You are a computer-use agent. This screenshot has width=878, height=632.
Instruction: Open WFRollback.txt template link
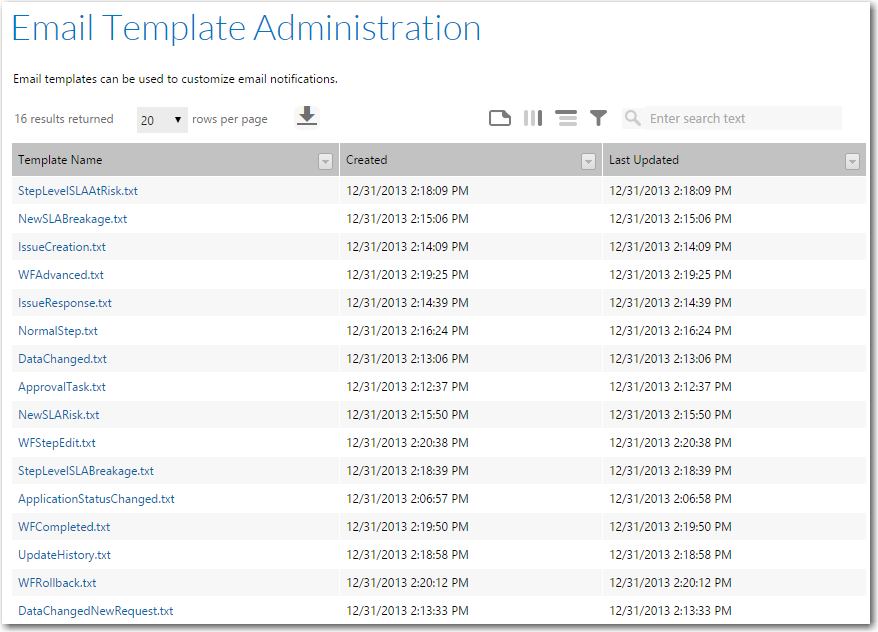tap(57, 583)
